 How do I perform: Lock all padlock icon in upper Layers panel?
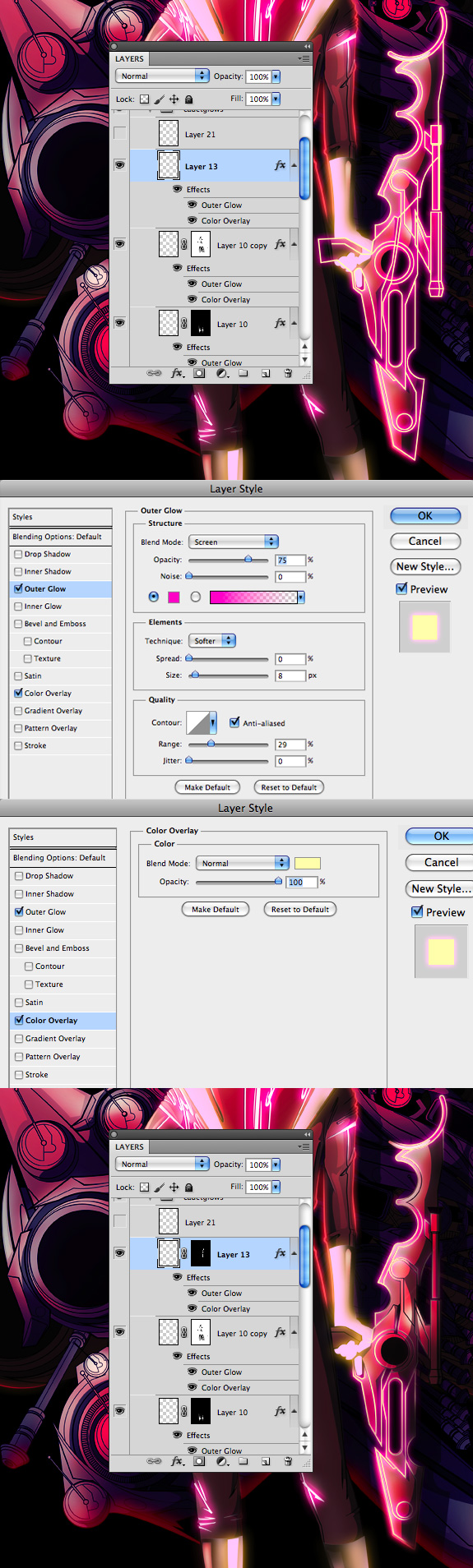click(188, 99)
